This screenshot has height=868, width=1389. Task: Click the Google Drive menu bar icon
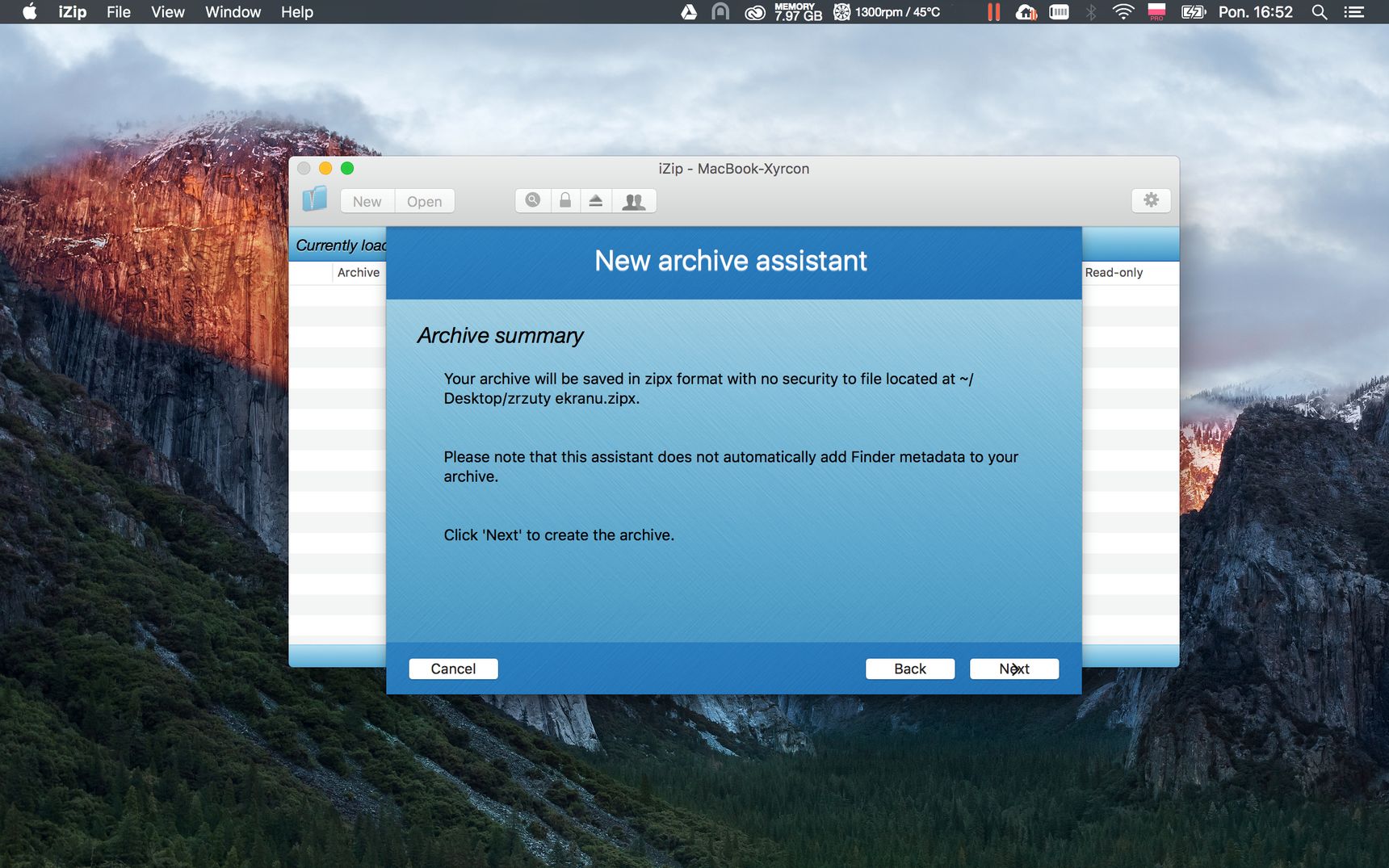[x=689, y=12]
